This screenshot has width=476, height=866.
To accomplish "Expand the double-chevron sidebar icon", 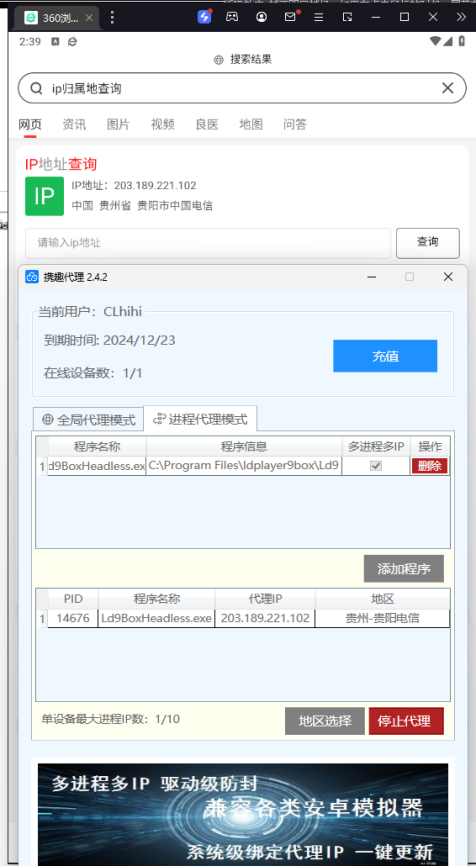I will pos(461,17).
